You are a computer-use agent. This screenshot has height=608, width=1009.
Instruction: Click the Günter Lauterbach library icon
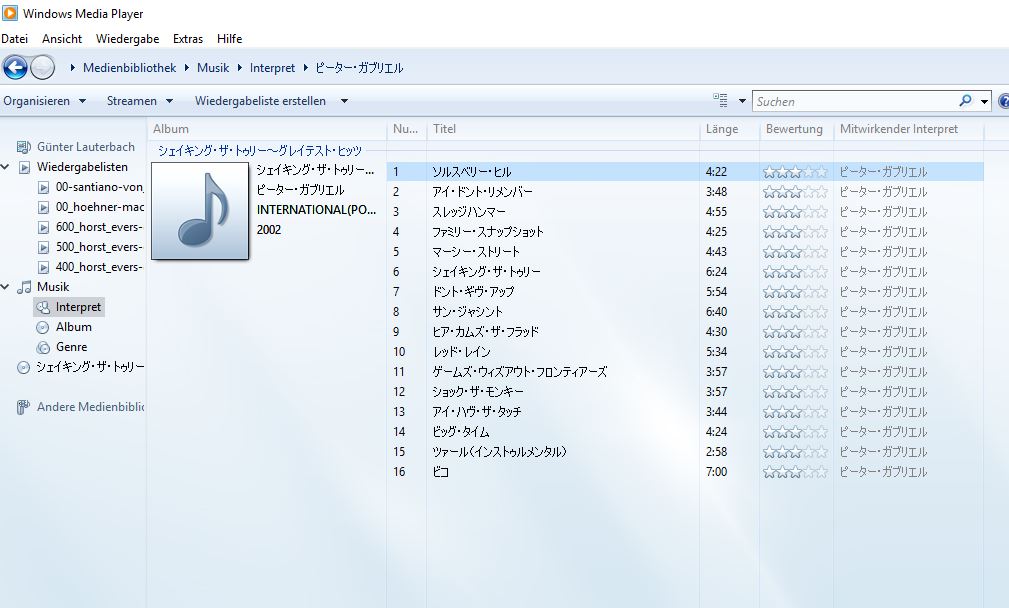click(x=24, y=147)
